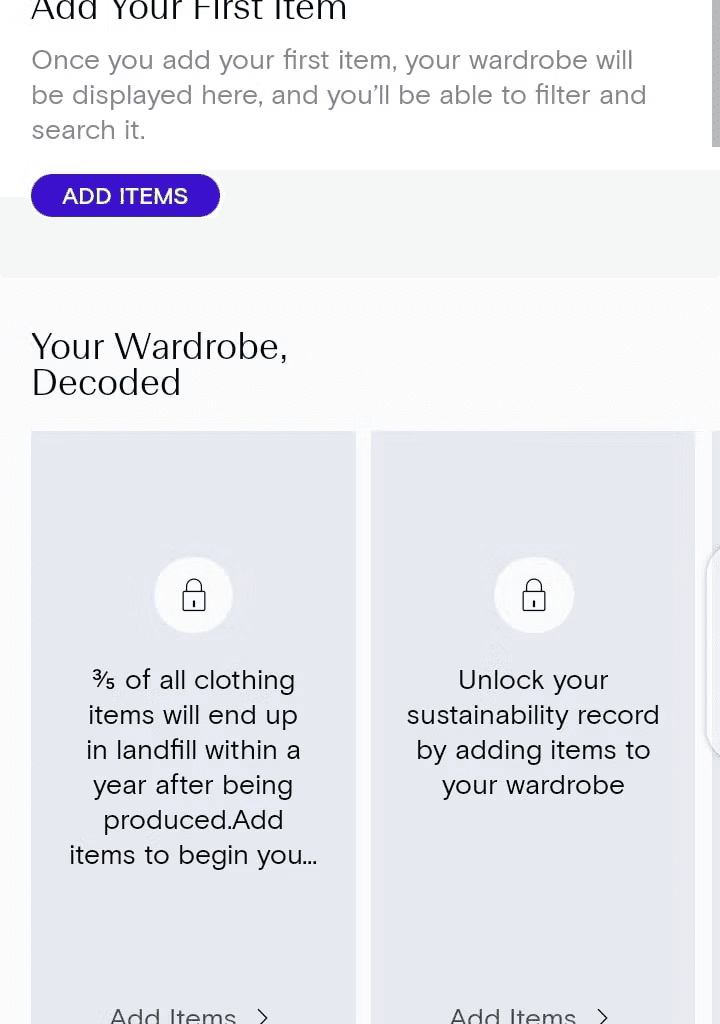
Task: Click the "Add Your First Item" heading
Action: tap(189, 10)
